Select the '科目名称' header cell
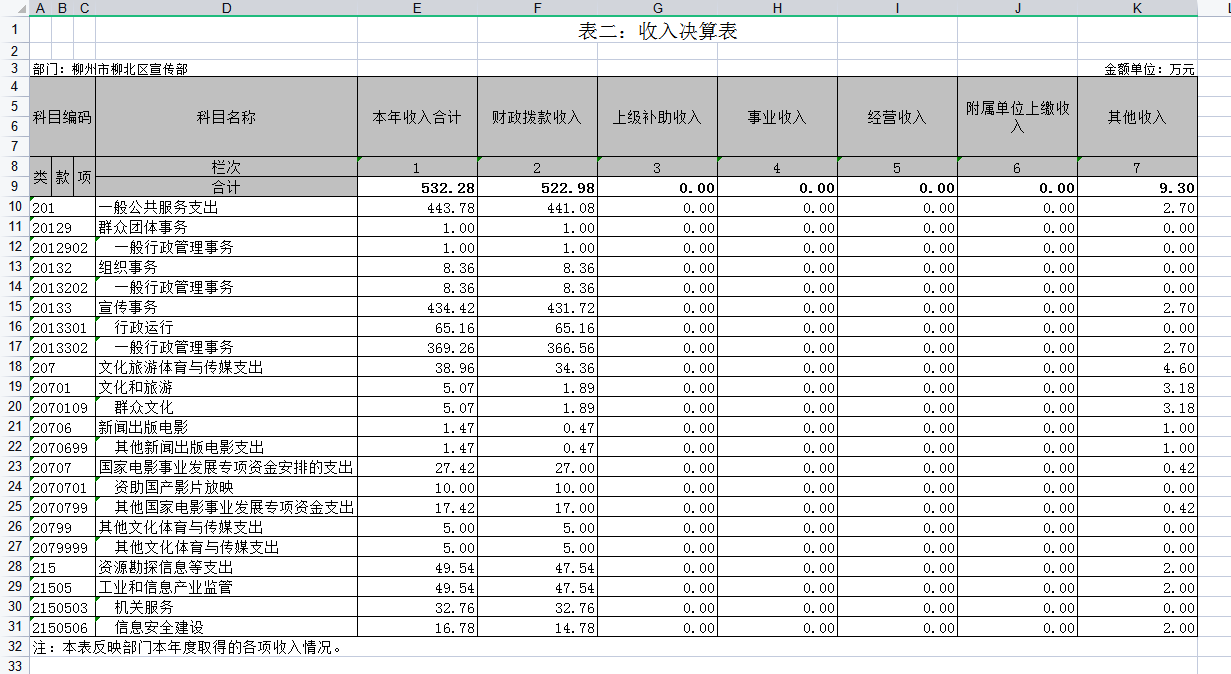This screenshot has height=674, width=1231. pyautogui.click(x=226, y=117)
